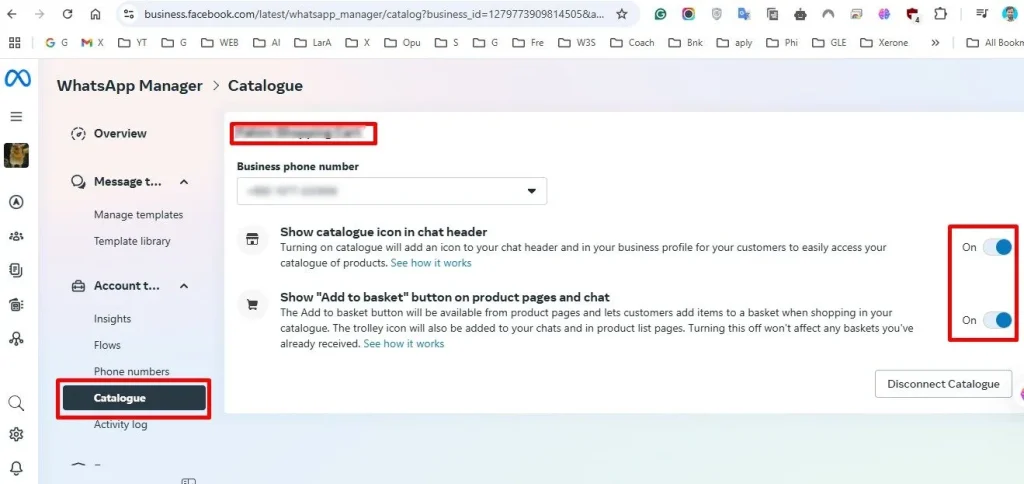Image resolution: width=1024 pixels, height=484 pixels.
Task: Click the business account avatar thumbnail
Action: coord(16,155)
